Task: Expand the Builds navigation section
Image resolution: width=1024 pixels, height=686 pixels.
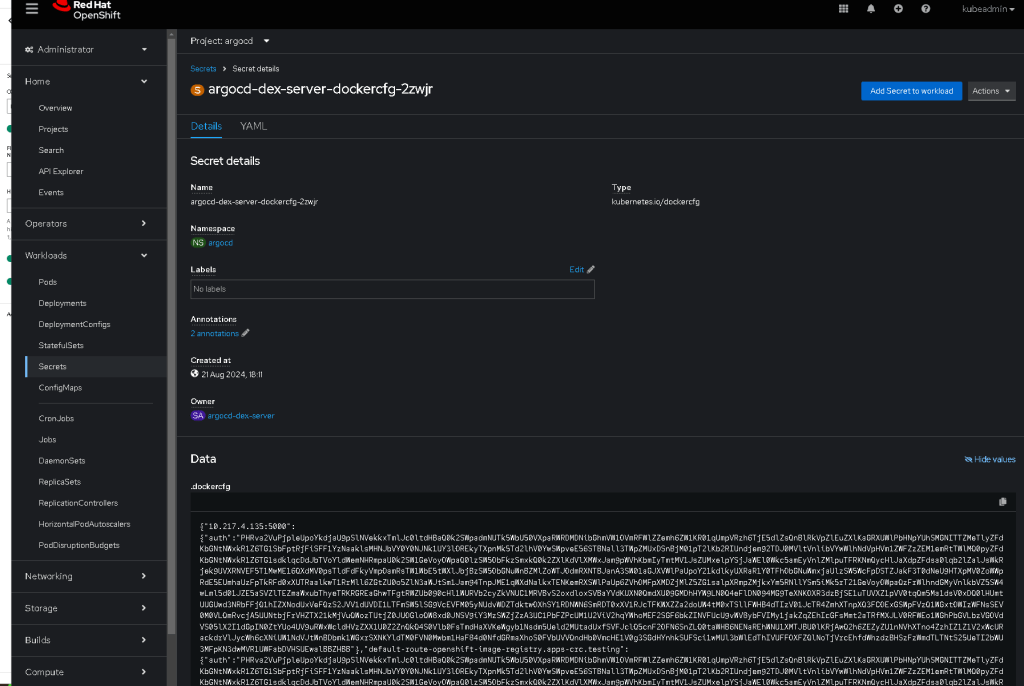Action: pos(86,640)
